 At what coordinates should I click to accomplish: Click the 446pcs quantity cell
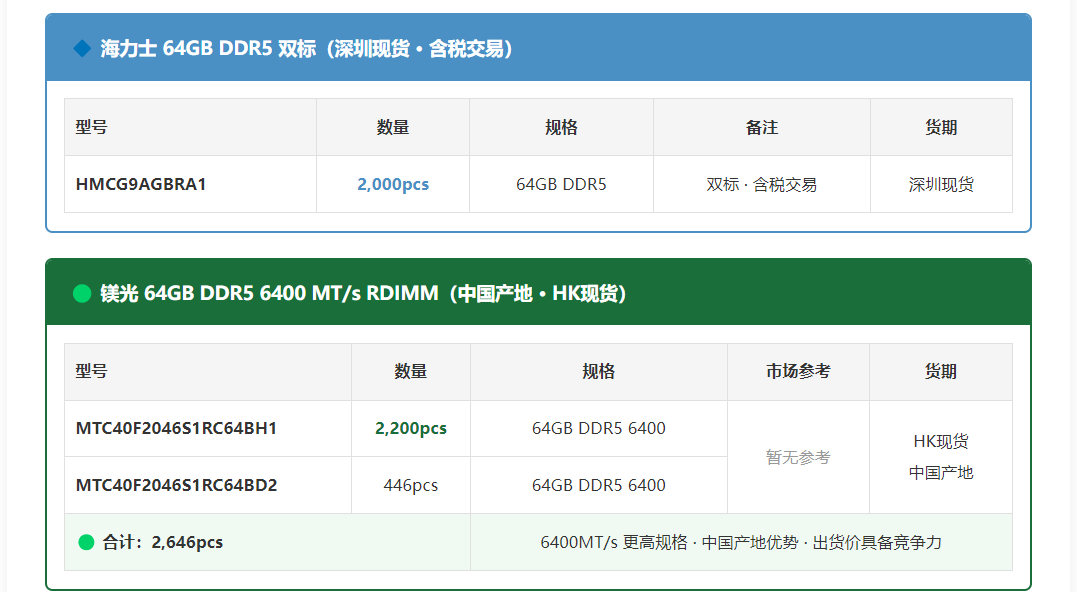411,486
